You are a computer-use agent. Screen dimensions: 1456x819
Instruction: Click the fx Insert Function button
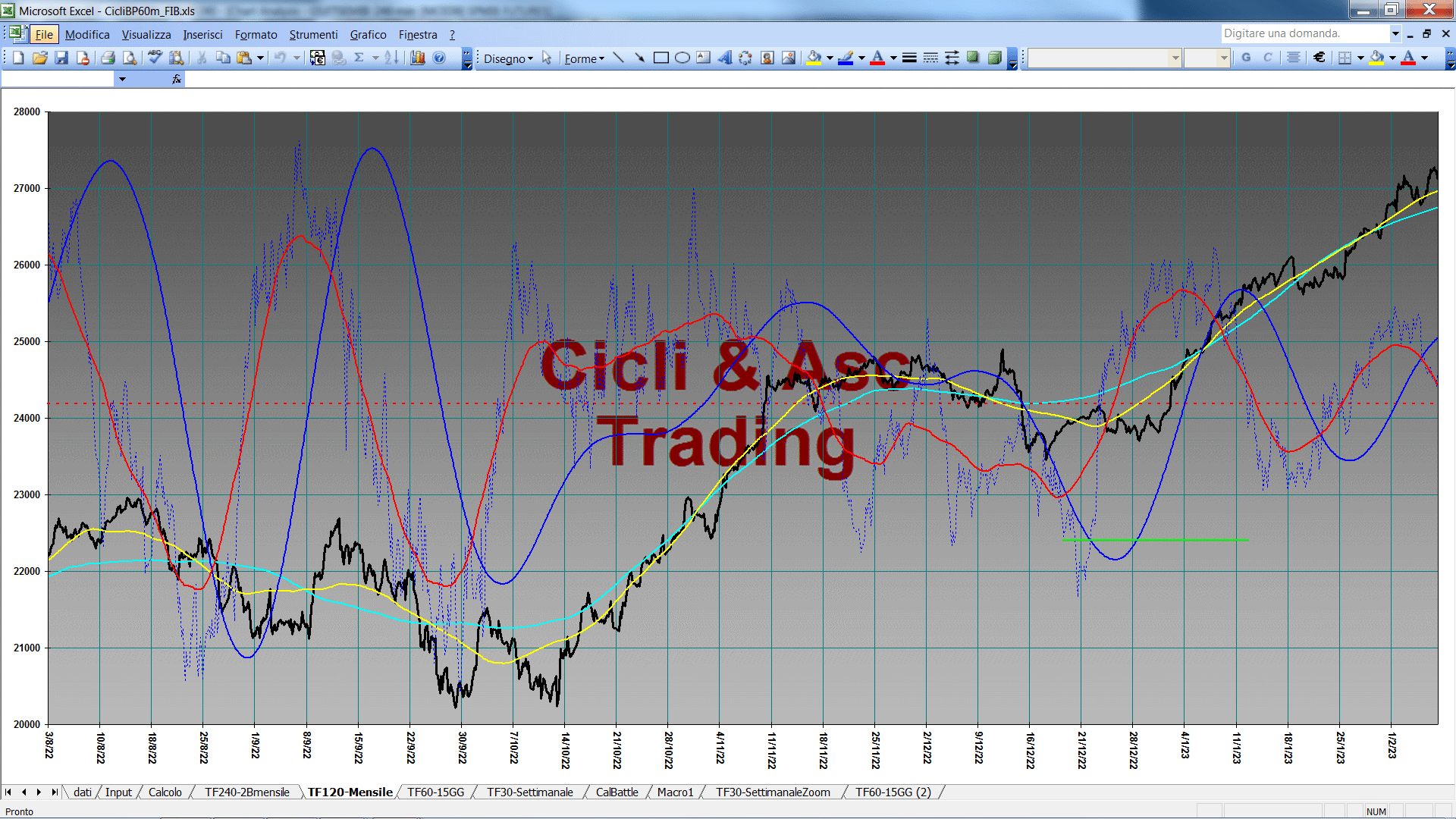click(x=177, y=79)
